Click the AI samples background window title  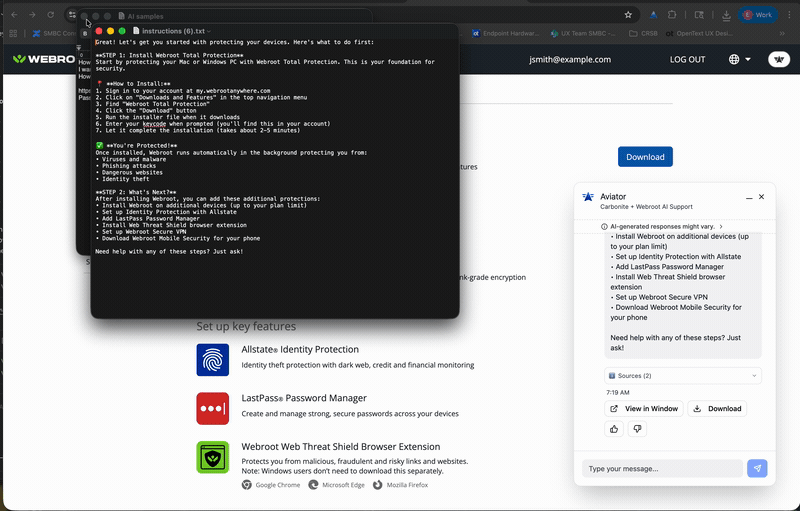[145, 16]
